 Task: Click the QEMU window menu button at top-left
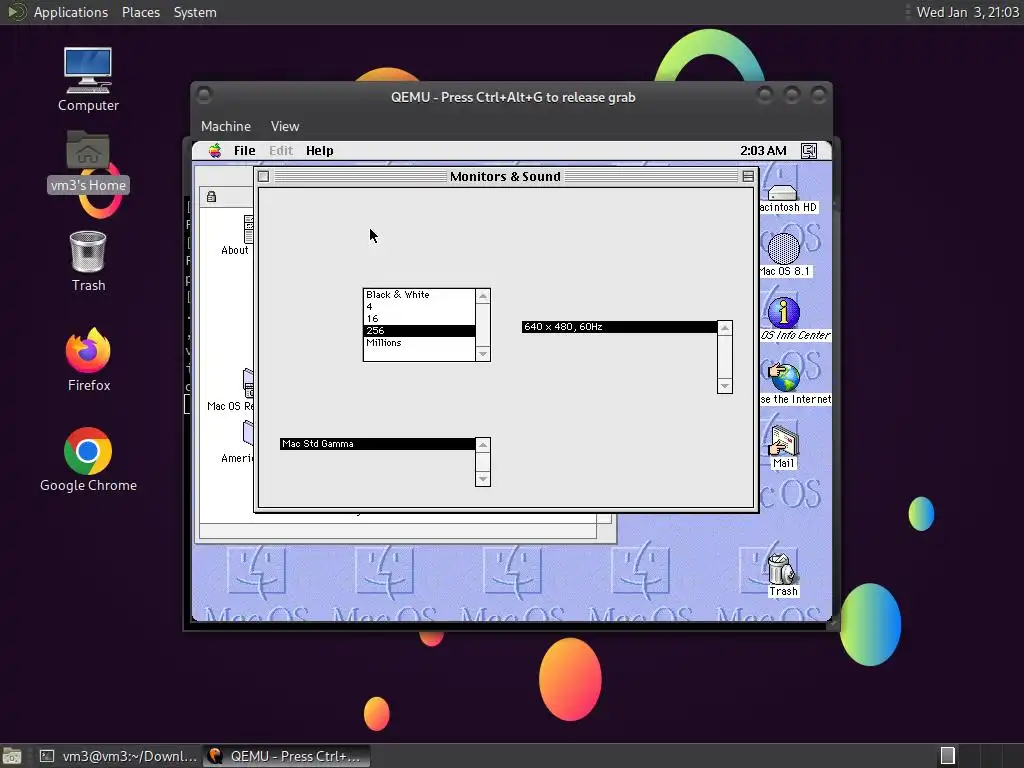click(204, 95)
